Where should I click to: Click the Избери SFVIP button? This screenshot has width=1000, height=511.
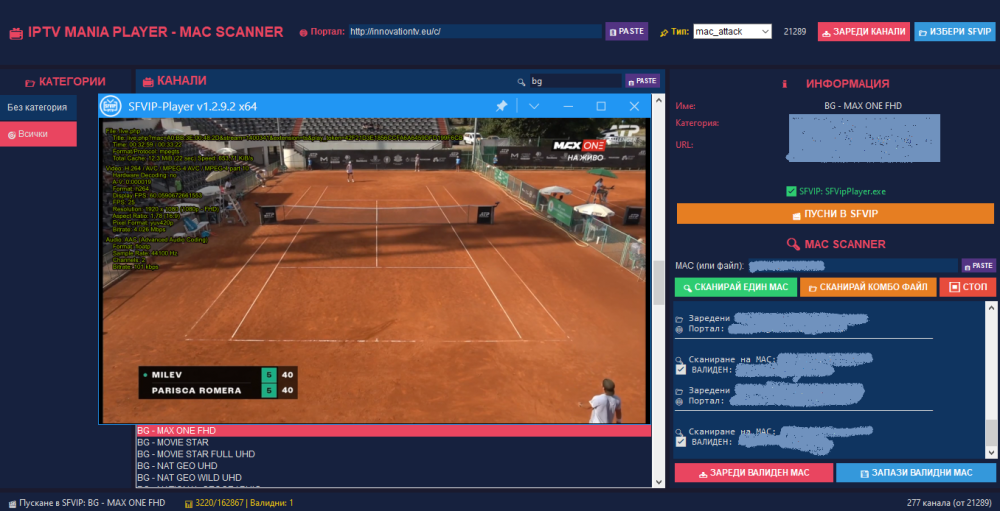[954, 31]
